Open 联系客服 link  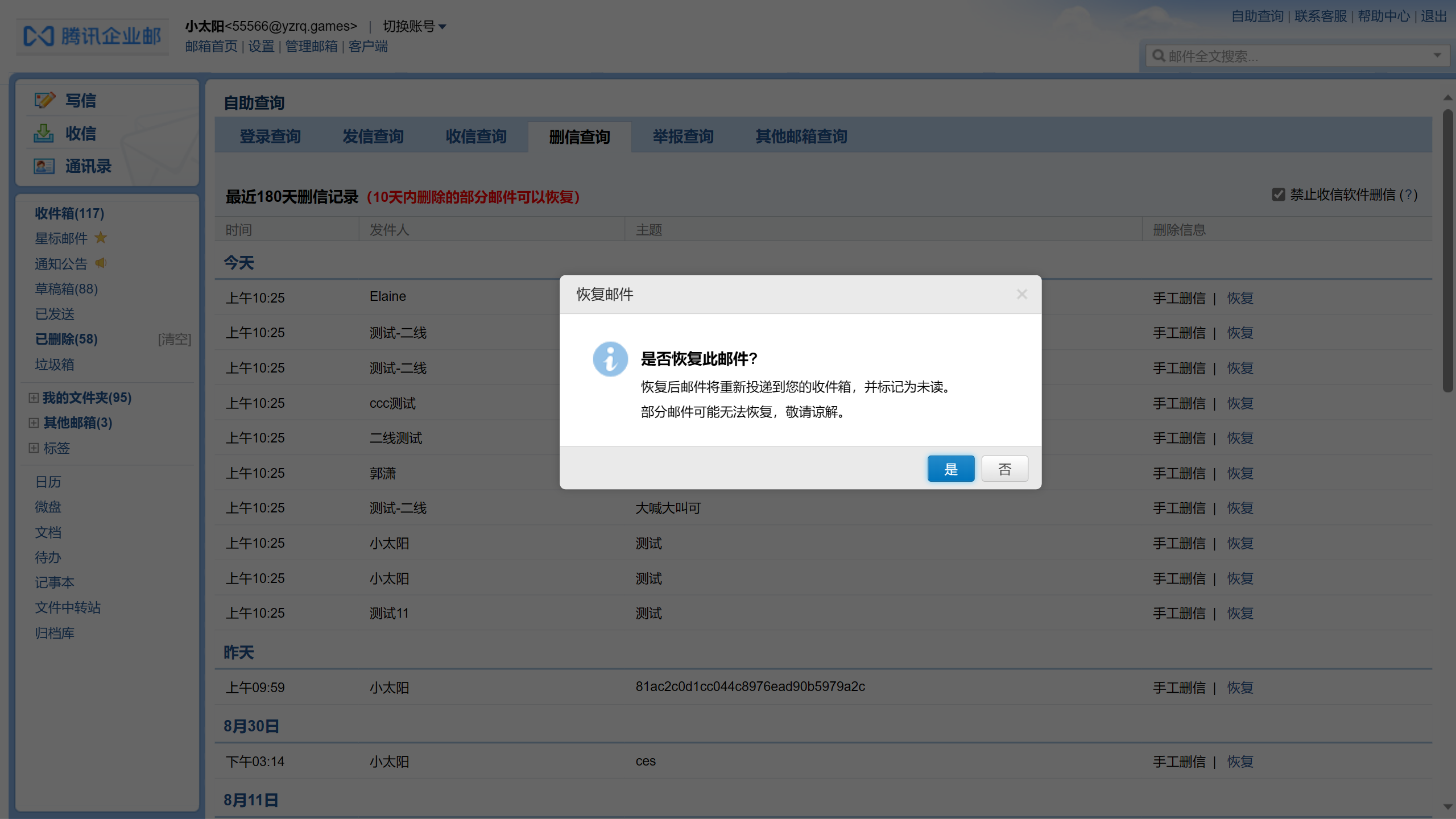click(x=1321, y=16)
